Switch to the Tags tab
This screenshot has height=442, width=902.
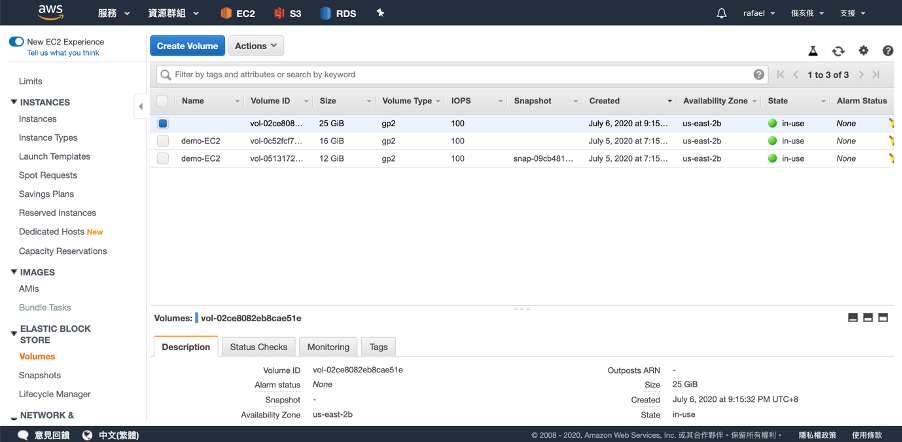(379, 347)
